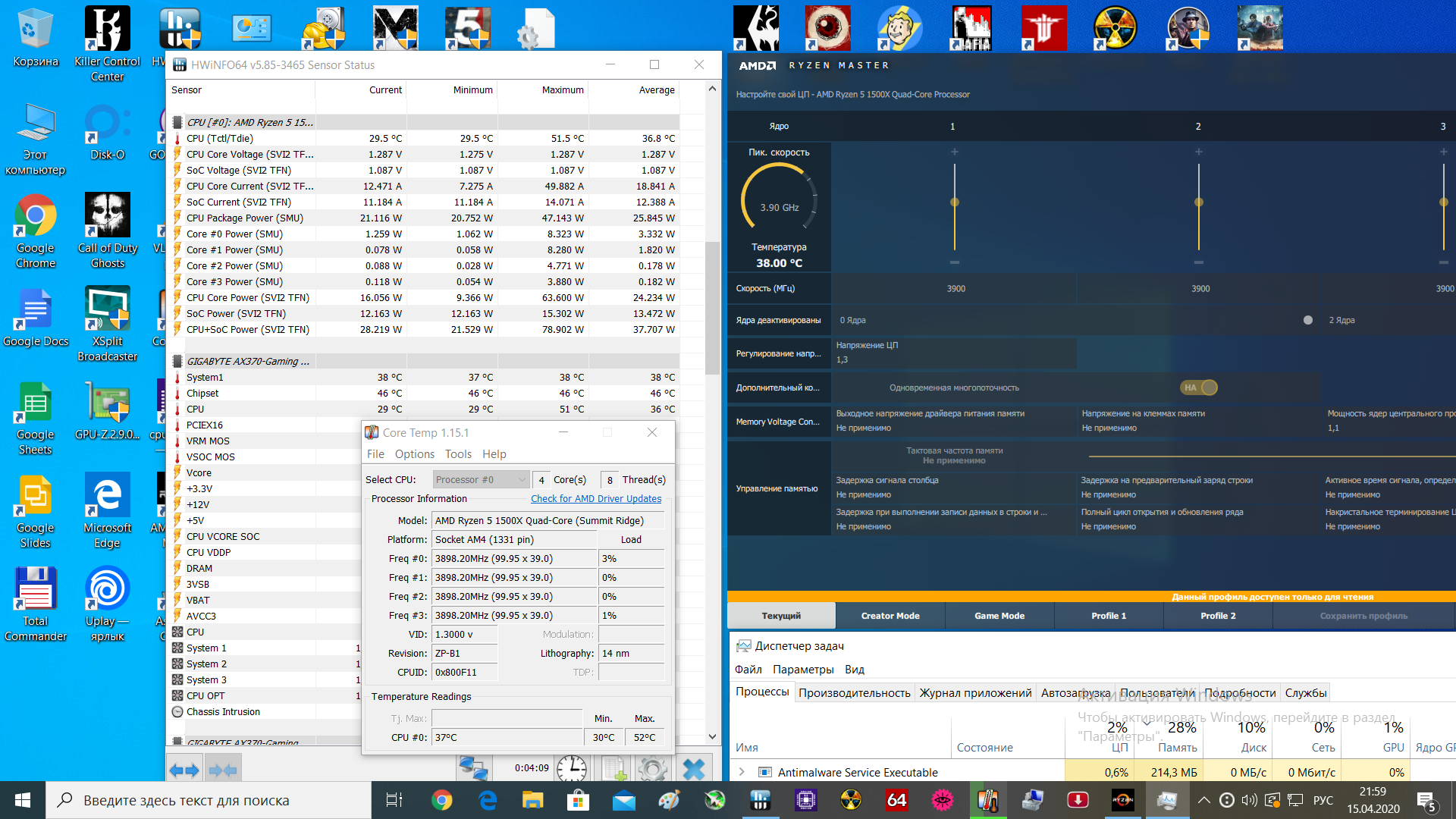Open Processor #0 dropdown in Core Temp
The width and height of the screenshot is (1456, 819).
pyautogui.click(x=481, y=479)
